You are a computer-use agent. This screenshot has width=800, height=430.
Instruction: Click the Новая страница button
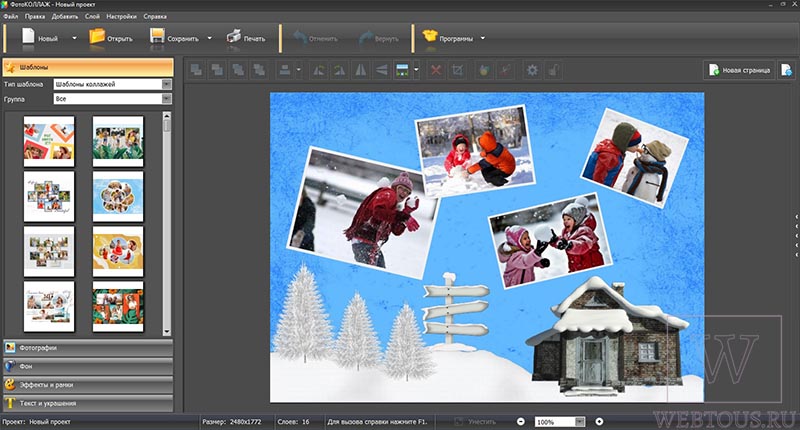[x=739, y=70]
